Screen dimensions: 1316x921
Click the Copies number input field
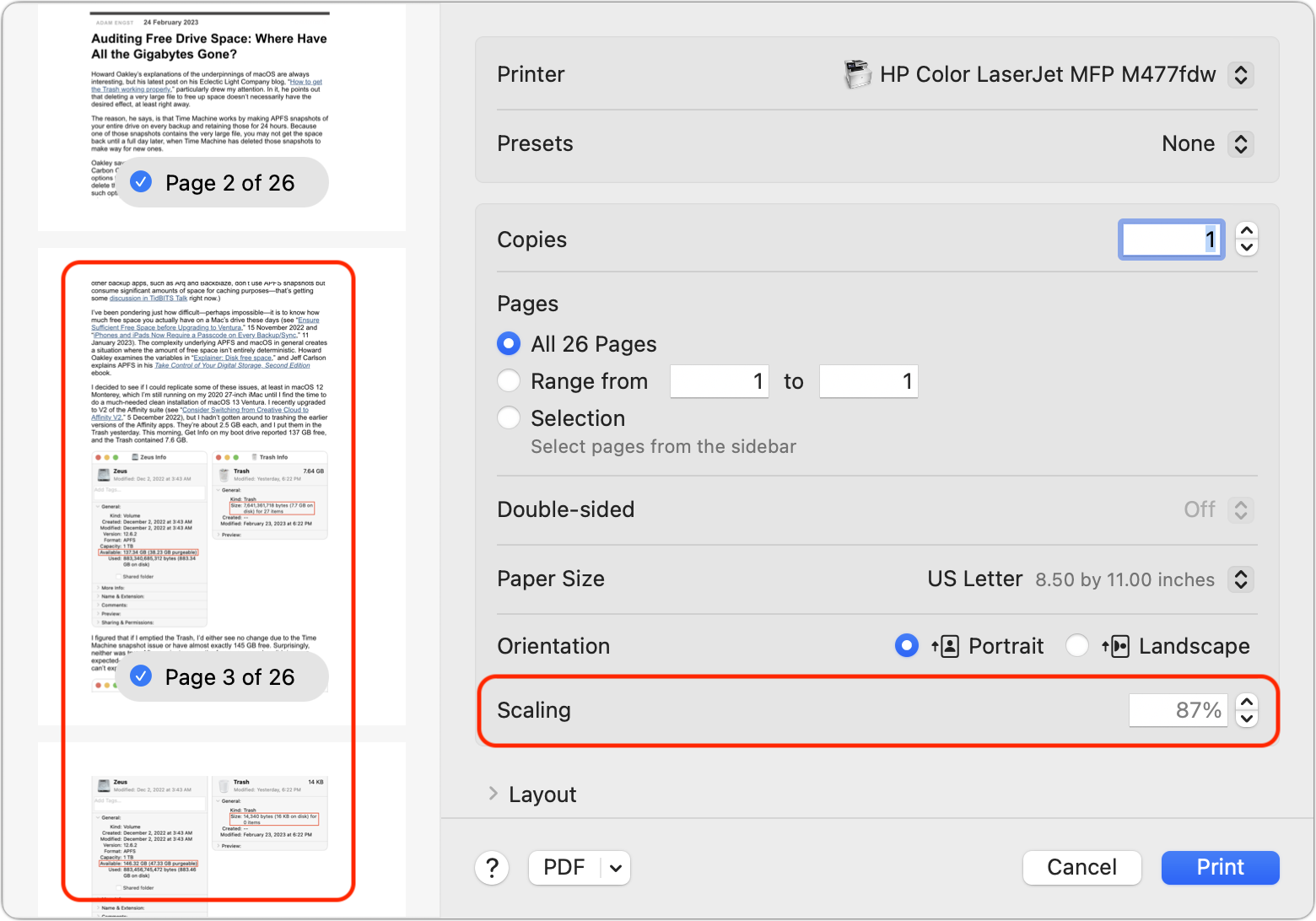point(1171,240)
